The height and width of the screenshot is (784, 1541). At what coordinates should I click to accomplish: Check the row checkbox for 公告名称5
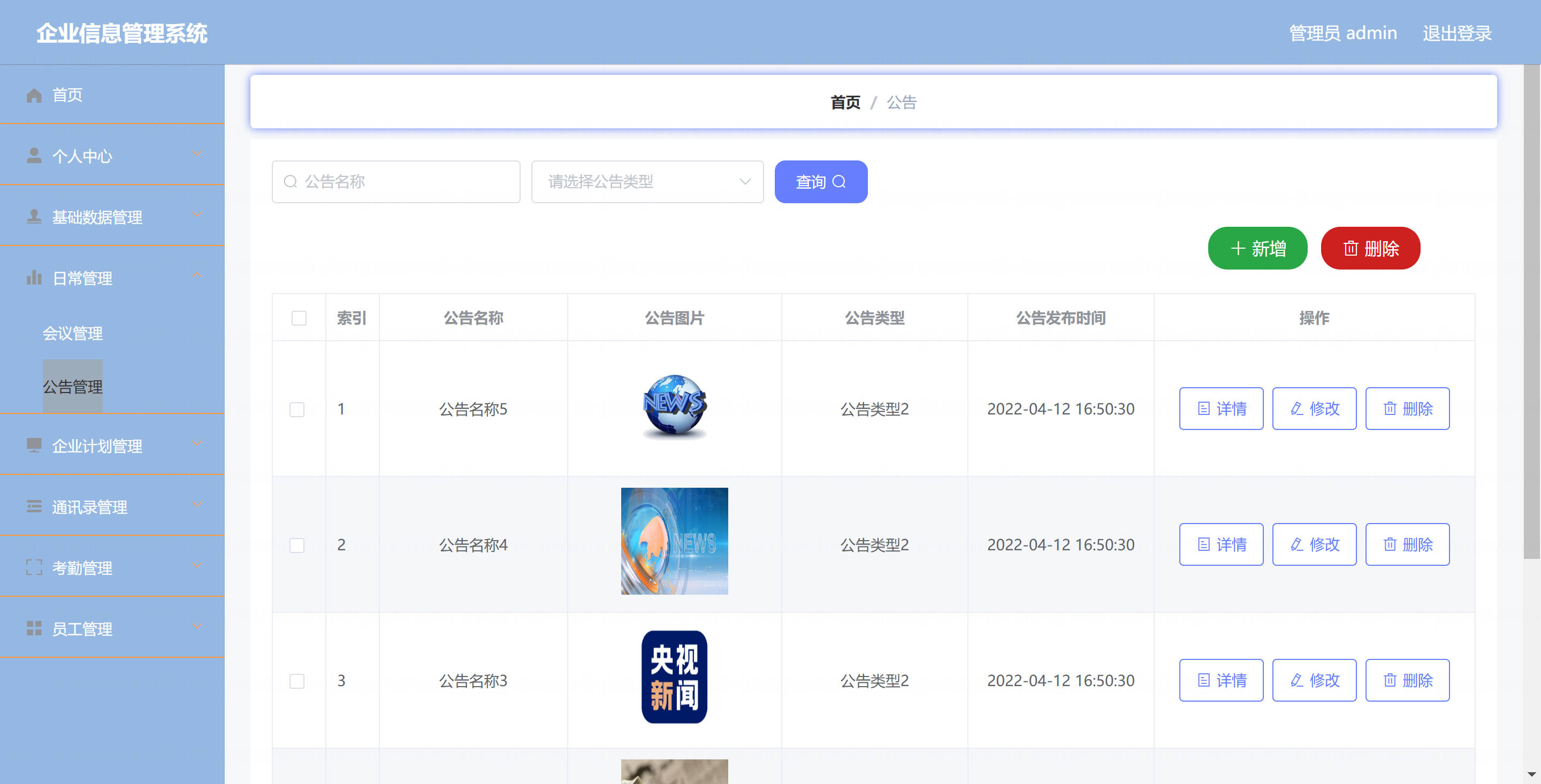click(297, 410)
